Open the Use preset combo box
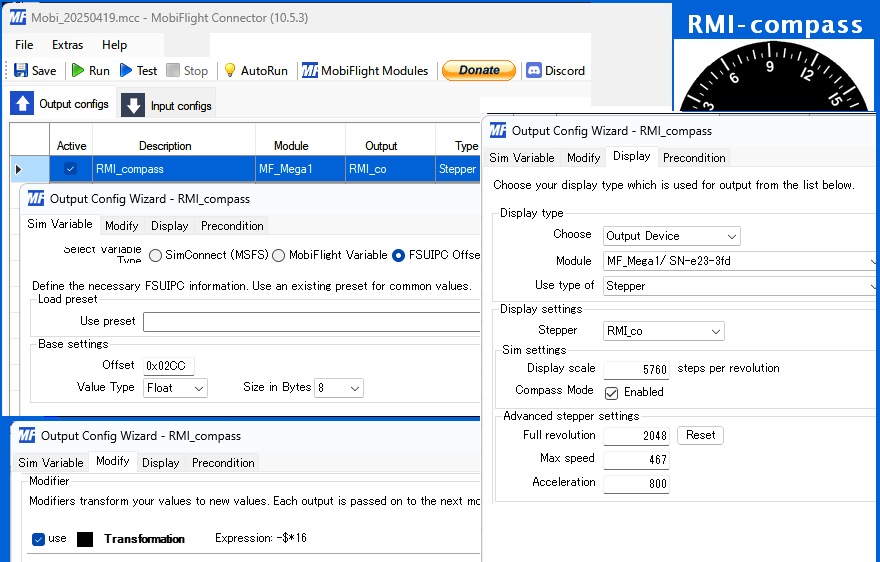The width and height of the screenshot is (880, 562). coord(311,322)
